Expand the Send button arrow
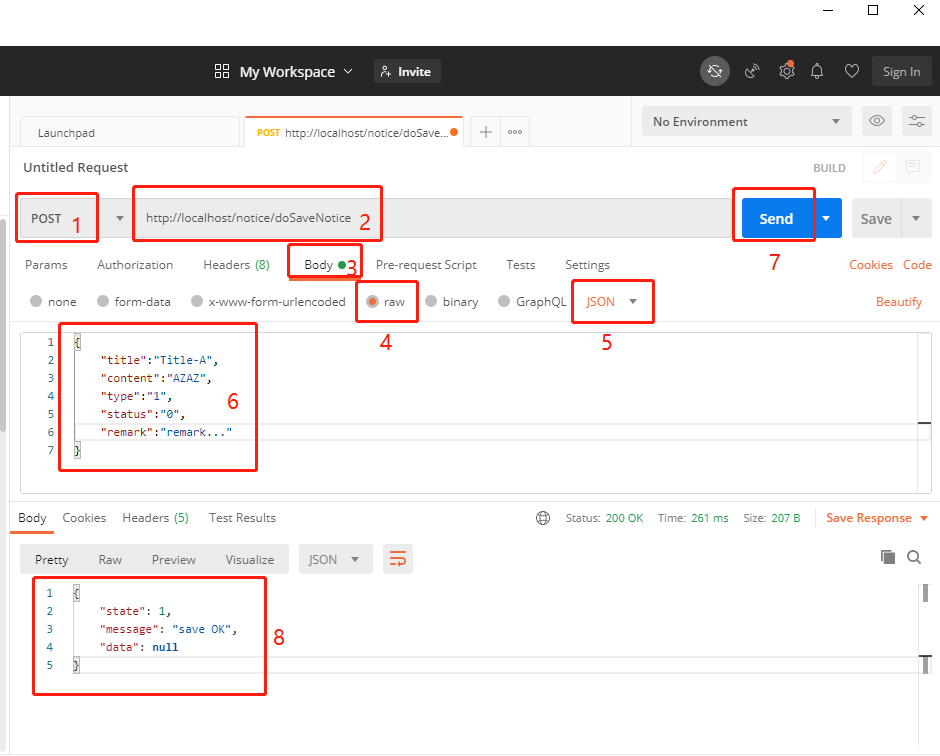940x756 pixels. click(826, 218)
